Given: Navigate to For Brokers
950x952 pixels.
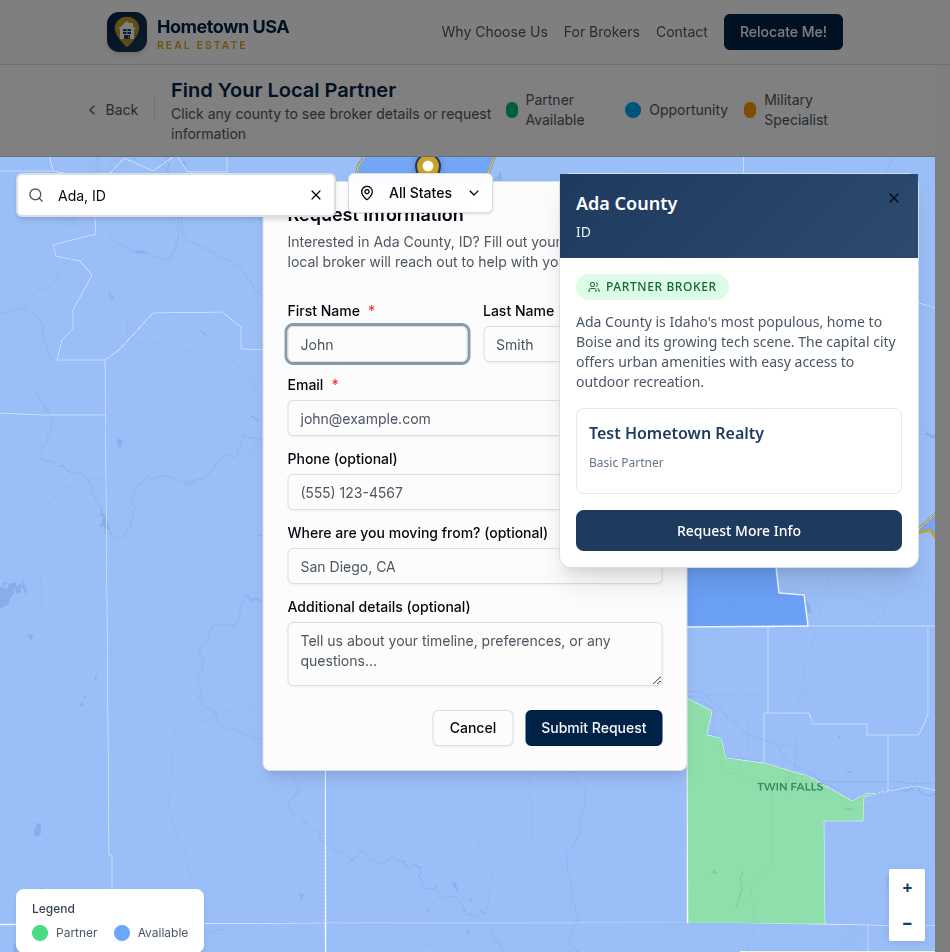Looking at the screenshot, I should click(x=601, y=32).
